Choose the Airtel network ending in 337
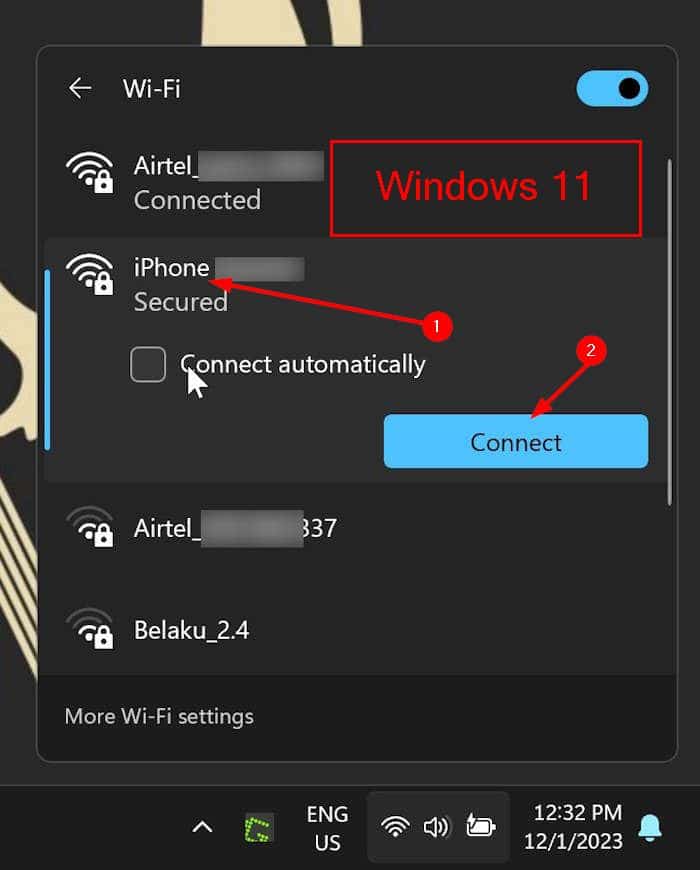 [355, 529]
